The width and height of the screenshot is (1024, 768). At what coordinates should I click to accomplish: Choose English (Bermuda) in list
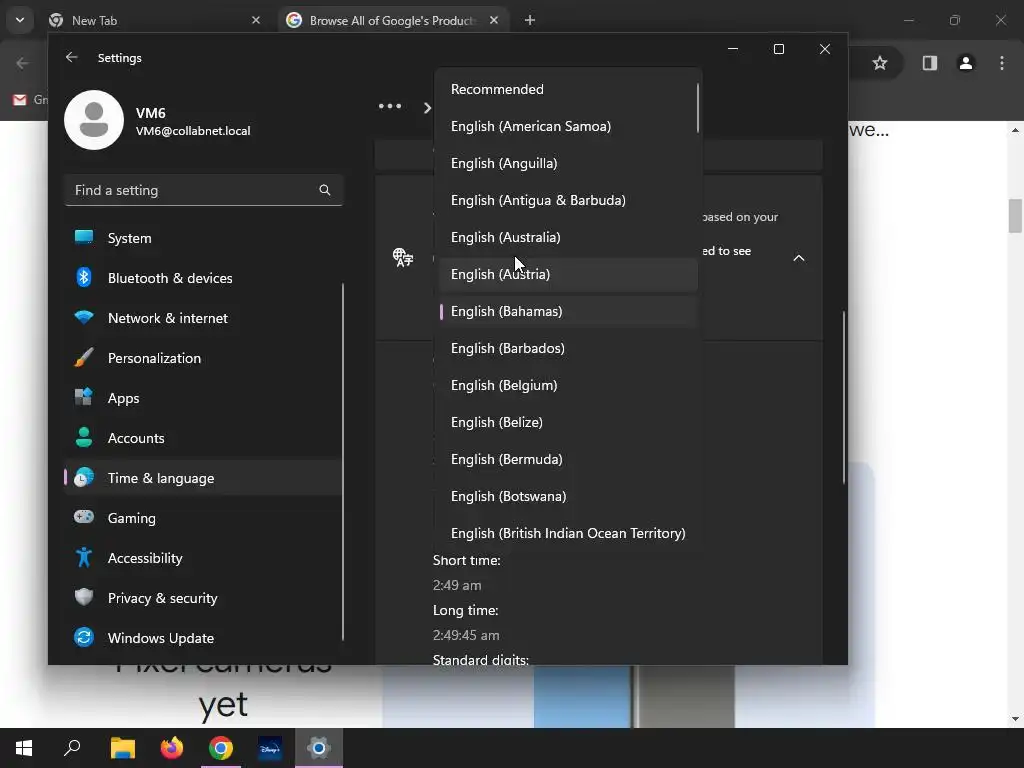[x=566, y=459]
